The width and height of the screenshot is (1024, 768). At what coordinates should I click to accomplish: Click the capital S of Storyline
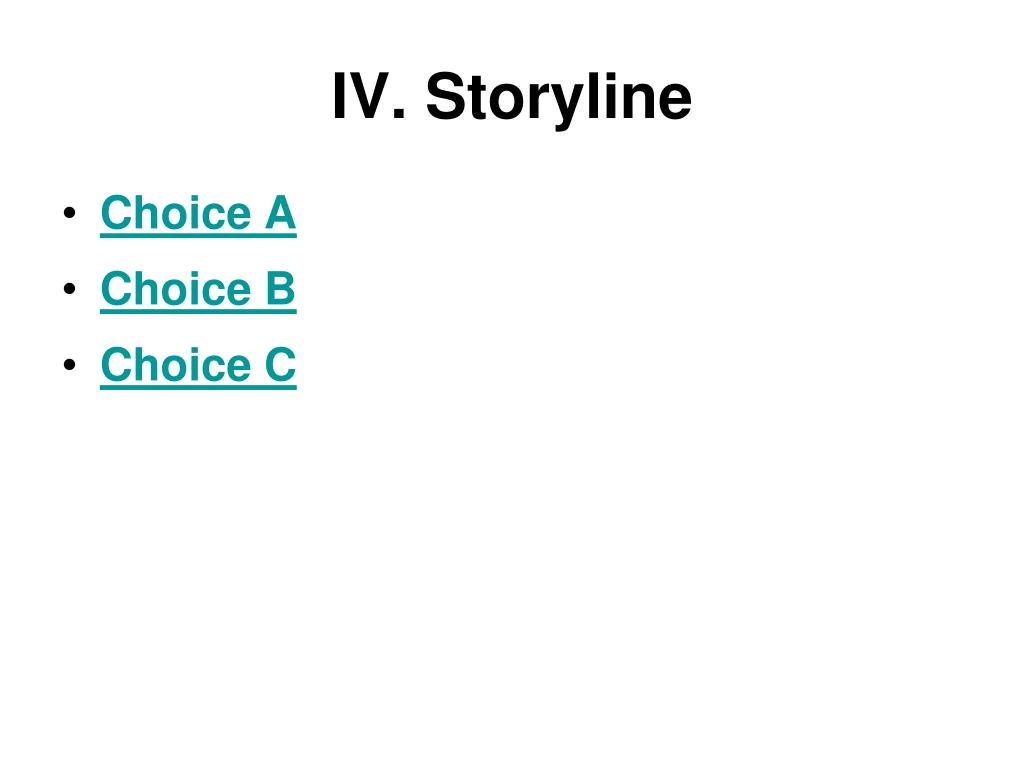[x=446, y=95]
